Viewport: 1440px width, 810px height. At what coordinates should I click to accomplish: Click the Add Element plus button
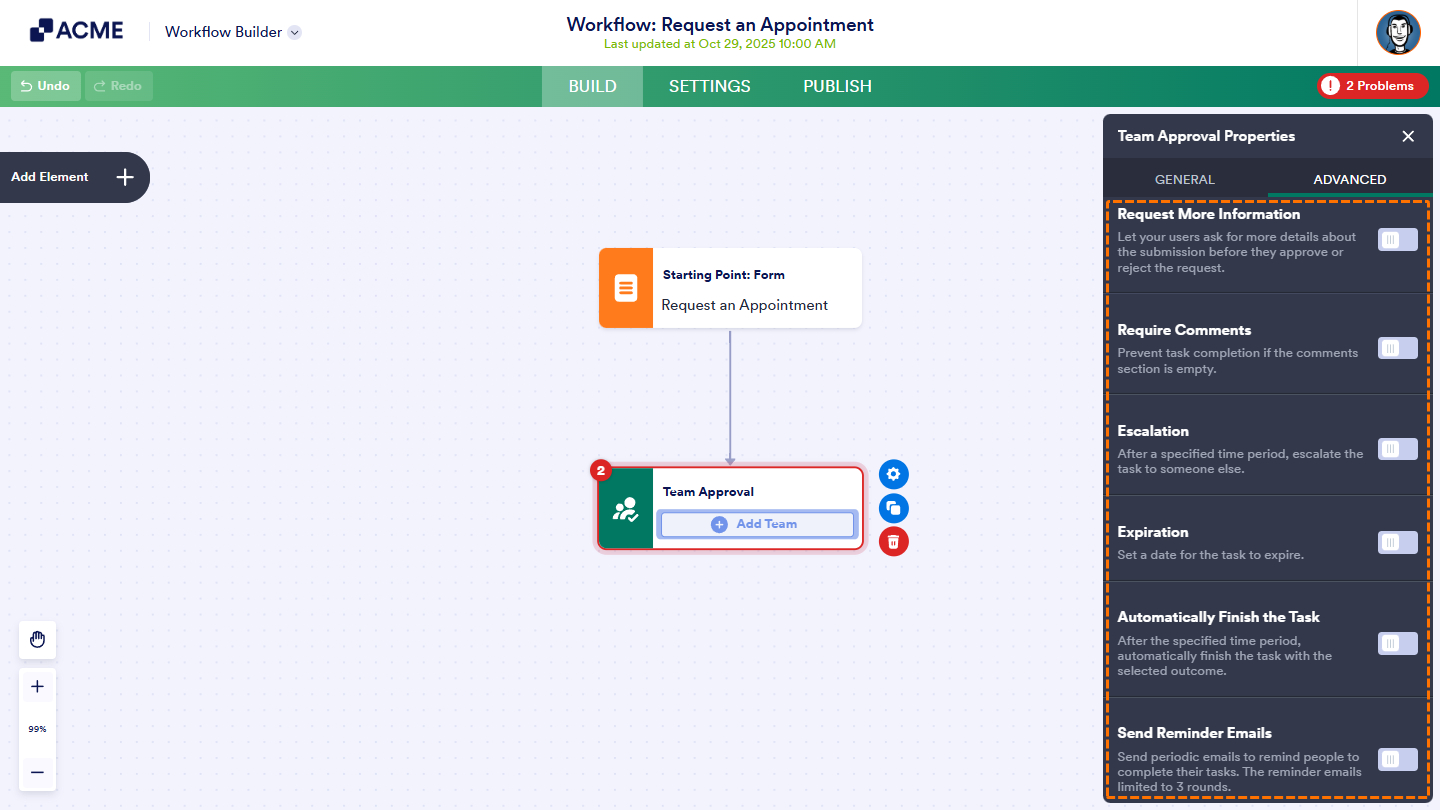click(125, 177)
